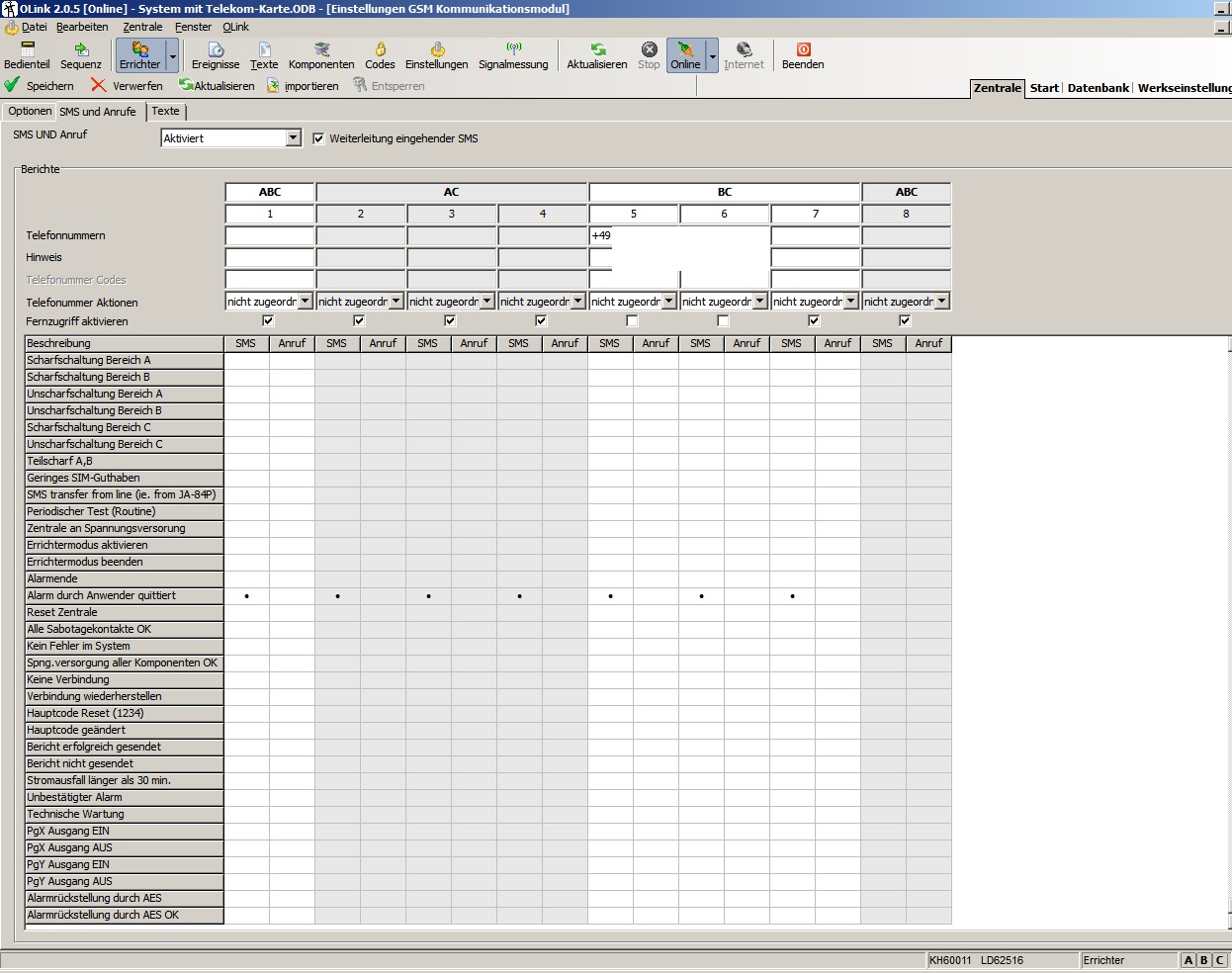Click the green Speichern checkmark
The height and width of the screenshot is (973, 1232).
[x=13, y=86]
